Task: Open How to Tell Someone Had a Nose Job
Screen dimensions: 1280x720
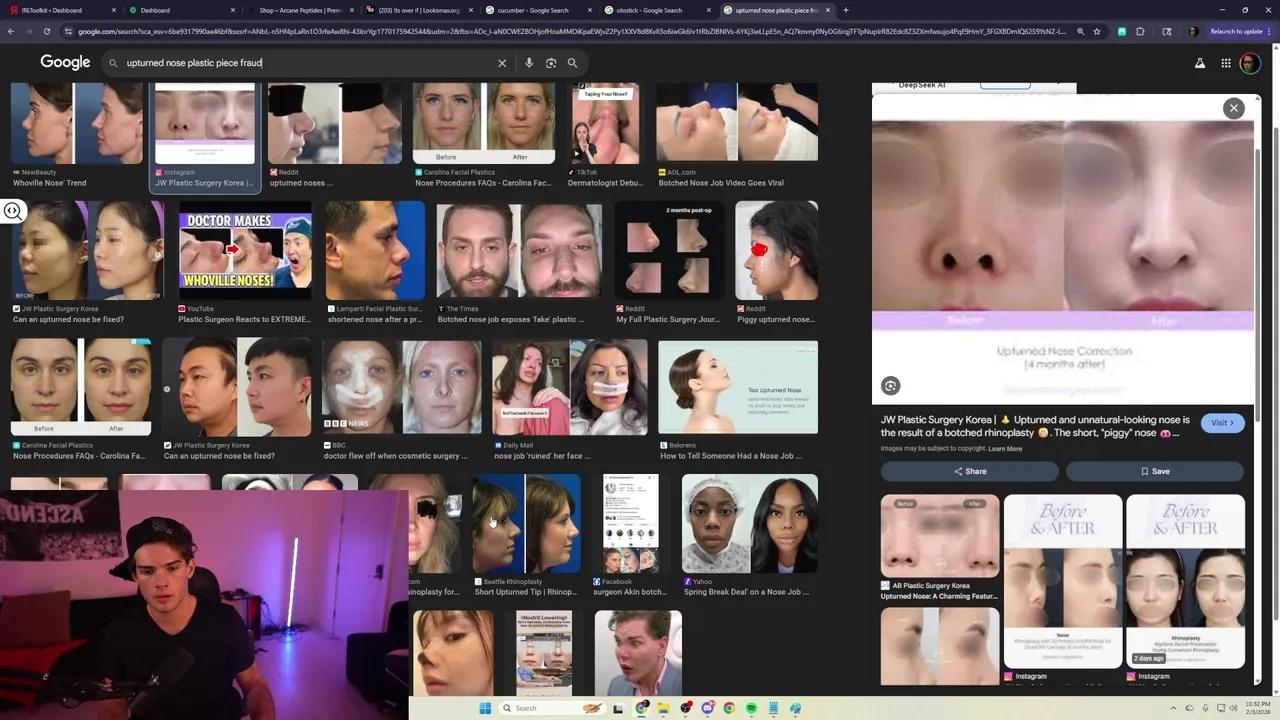Action: [738, 400]
